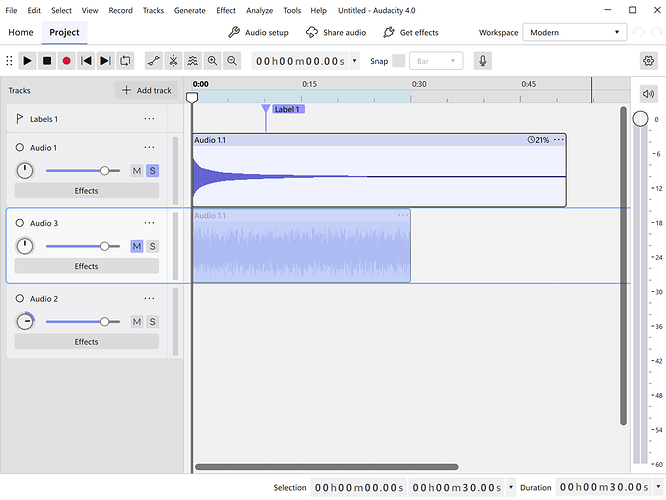Toggle the Loop playback icon
Screen dimensions: 666x500
click(125, 61)
